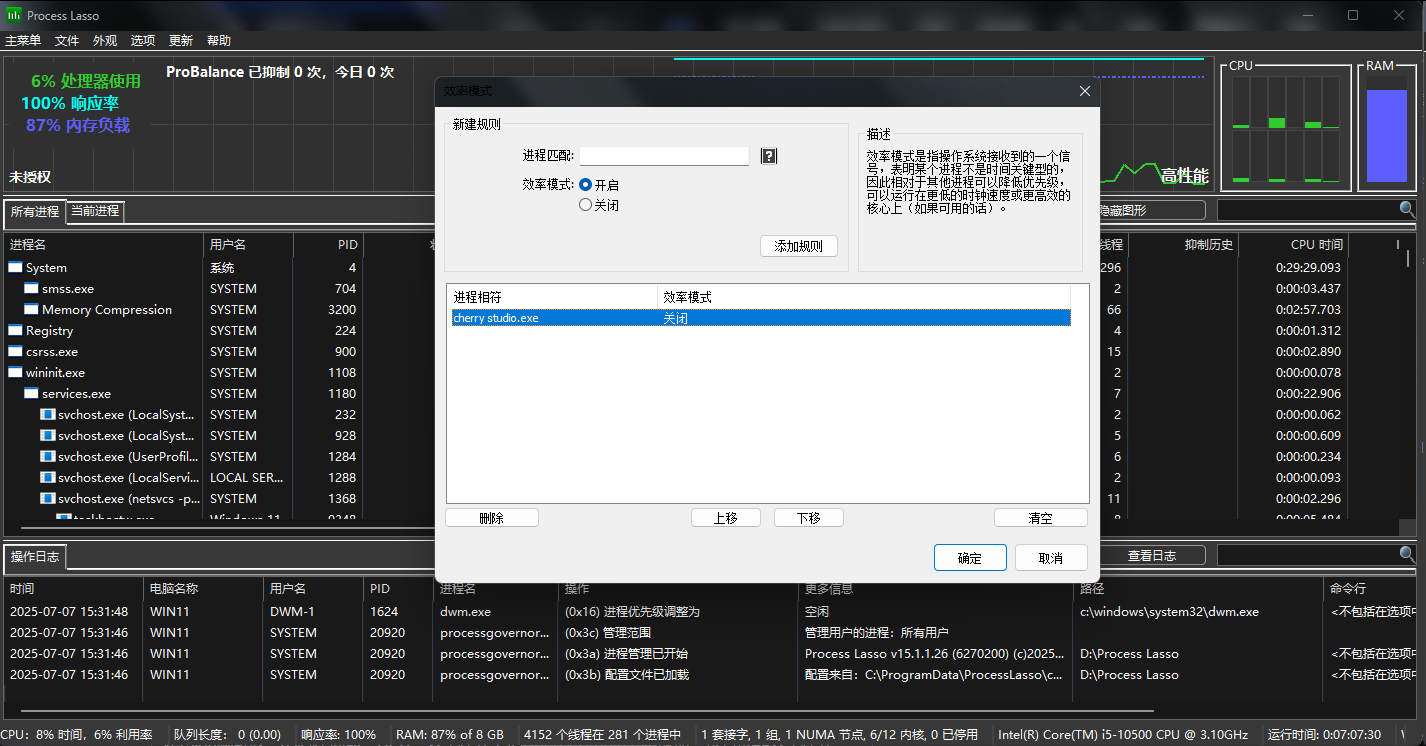The image size is (1426, 746).
Task: Open the 选项 menu
Action: point(143,41)
